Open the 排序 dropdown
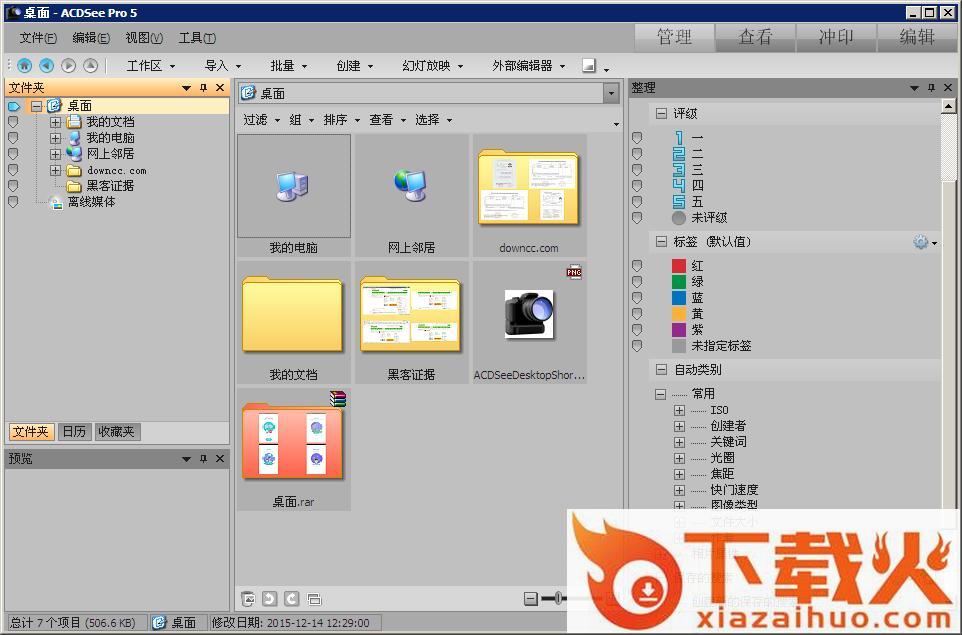 342,120
